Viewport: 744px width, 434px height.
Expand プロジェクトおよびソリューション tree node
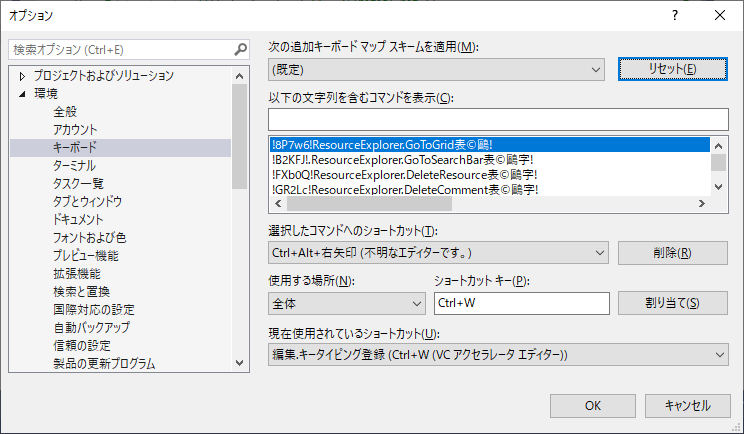click(21, 76)
